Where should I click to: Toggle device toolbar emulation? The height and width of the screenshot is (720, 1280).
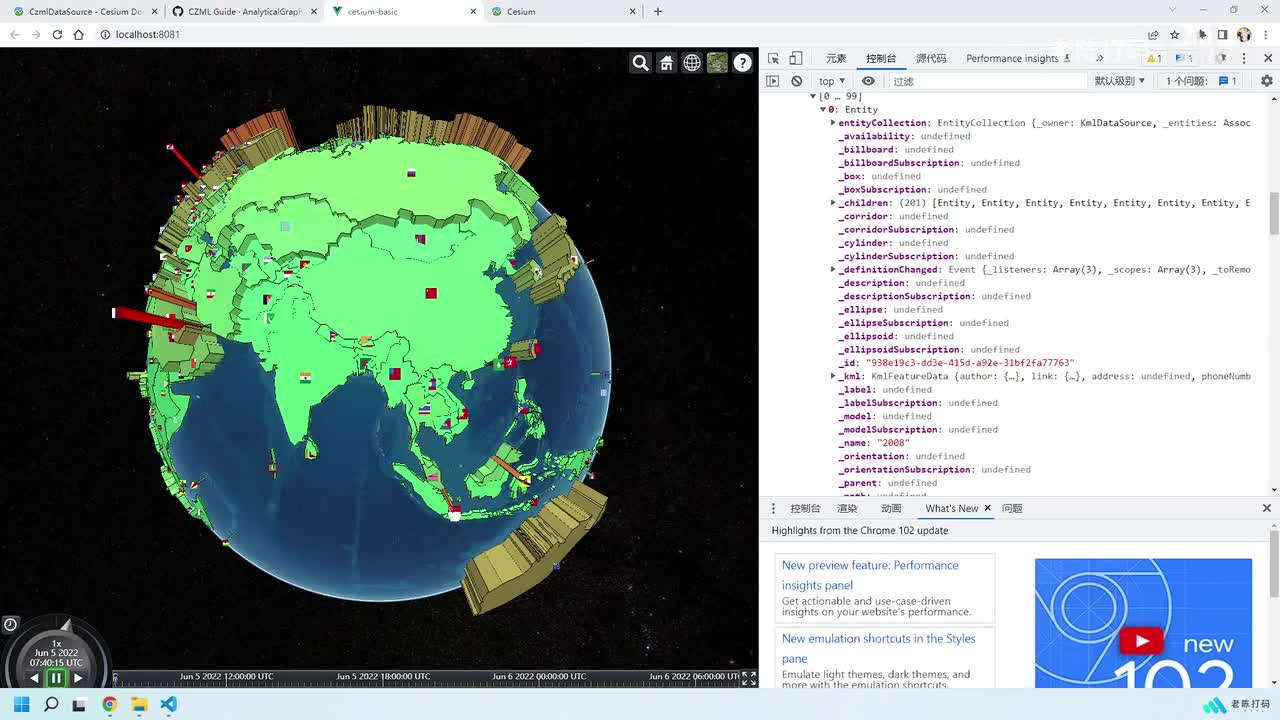(x=796, y=58)
